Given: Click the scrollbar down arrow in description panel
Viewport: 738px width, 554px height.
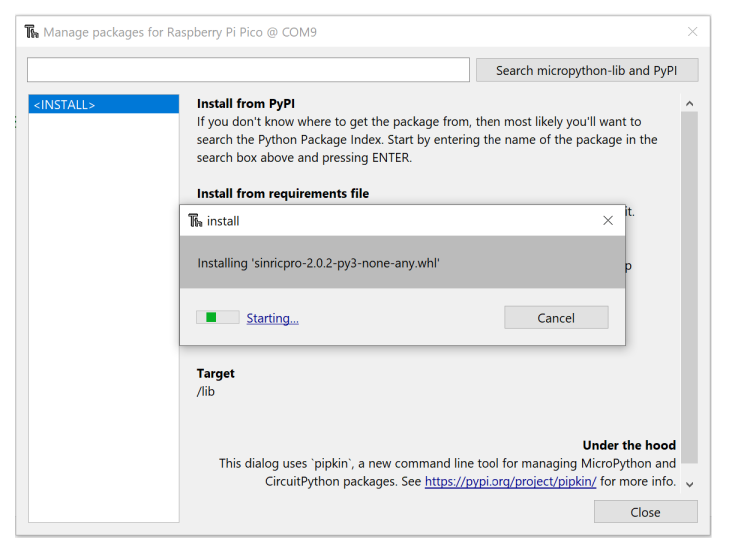Looking at the screenshot, I should pyautogui.click(x=689, y=484).
